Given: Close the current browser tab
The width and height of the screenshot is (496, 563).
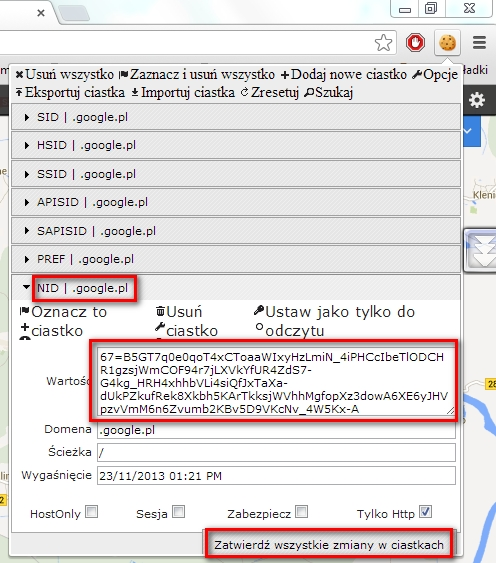Looking at the screenshot, I should (41, 13).
